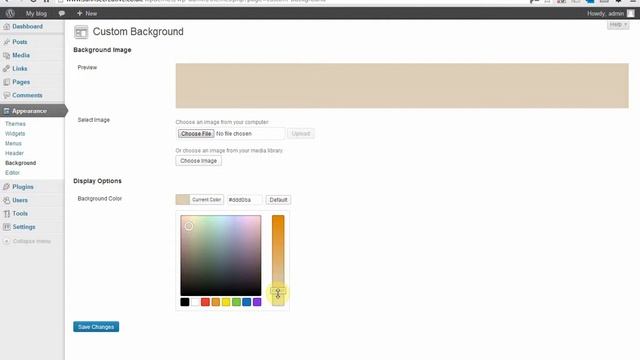The image size is (640, 360).
Task: Select the yellow palette swatch
Action: tap(226, 302)
